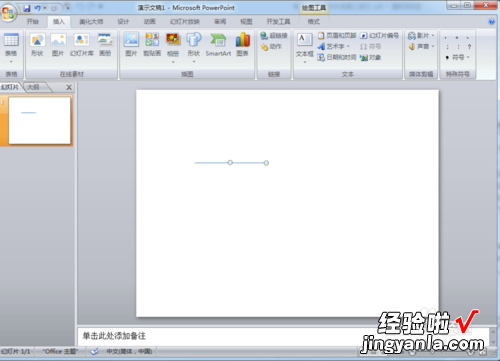Expand the 相册 photo album dropdown arrow
Image resolution: width=500 pixels, height=361 pixels.
(x=173, y=62)
